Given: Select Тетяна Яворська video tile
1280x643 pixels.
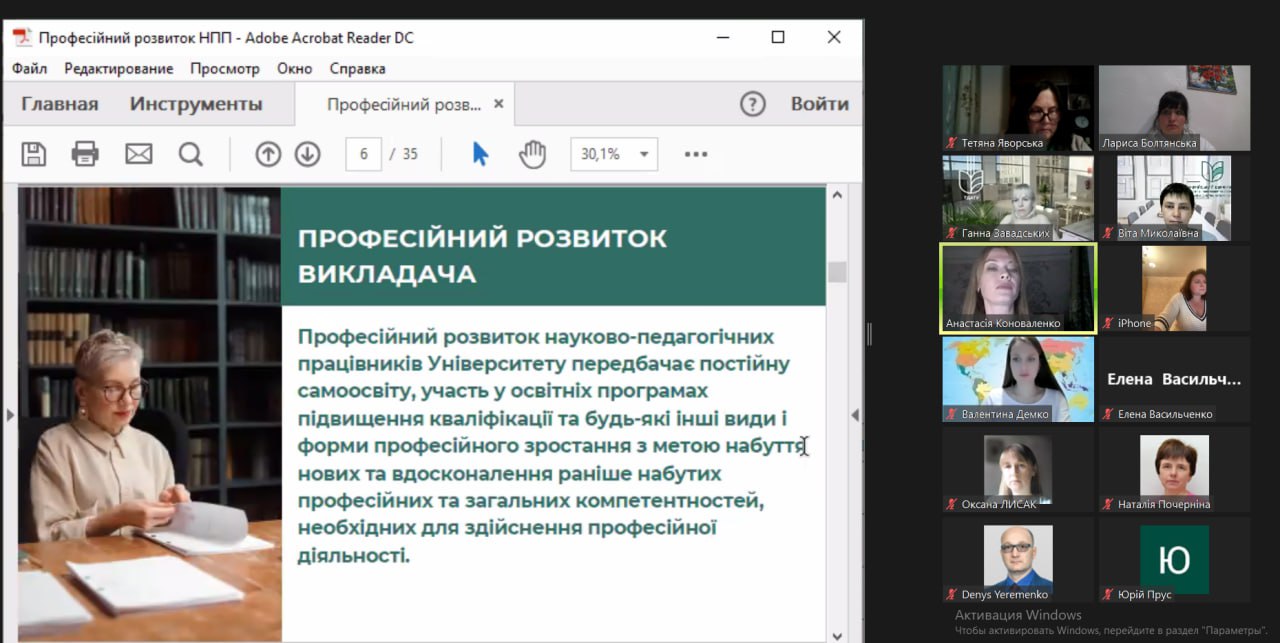Looking at the screenshot, I should click(1018, 108).
